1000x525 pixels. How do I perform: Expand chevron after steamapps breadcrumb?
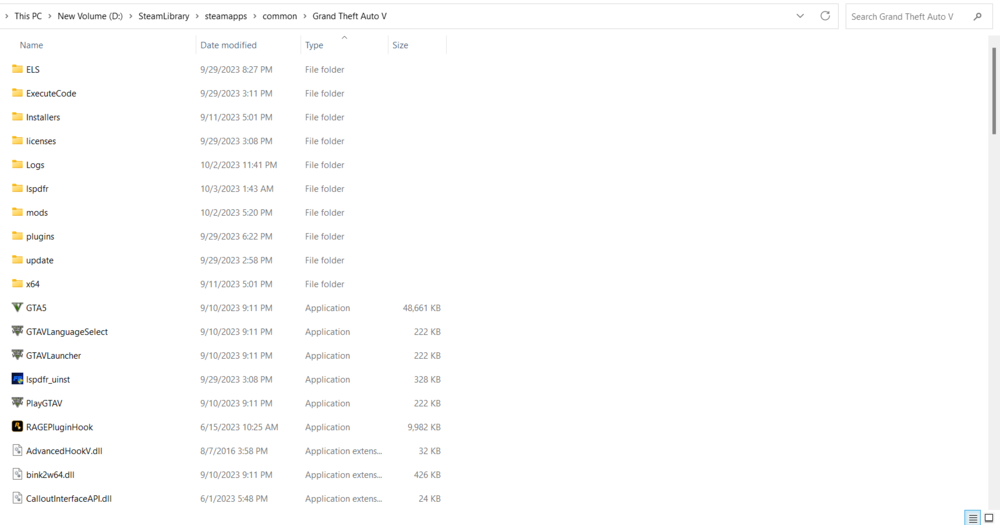(255, 16)
